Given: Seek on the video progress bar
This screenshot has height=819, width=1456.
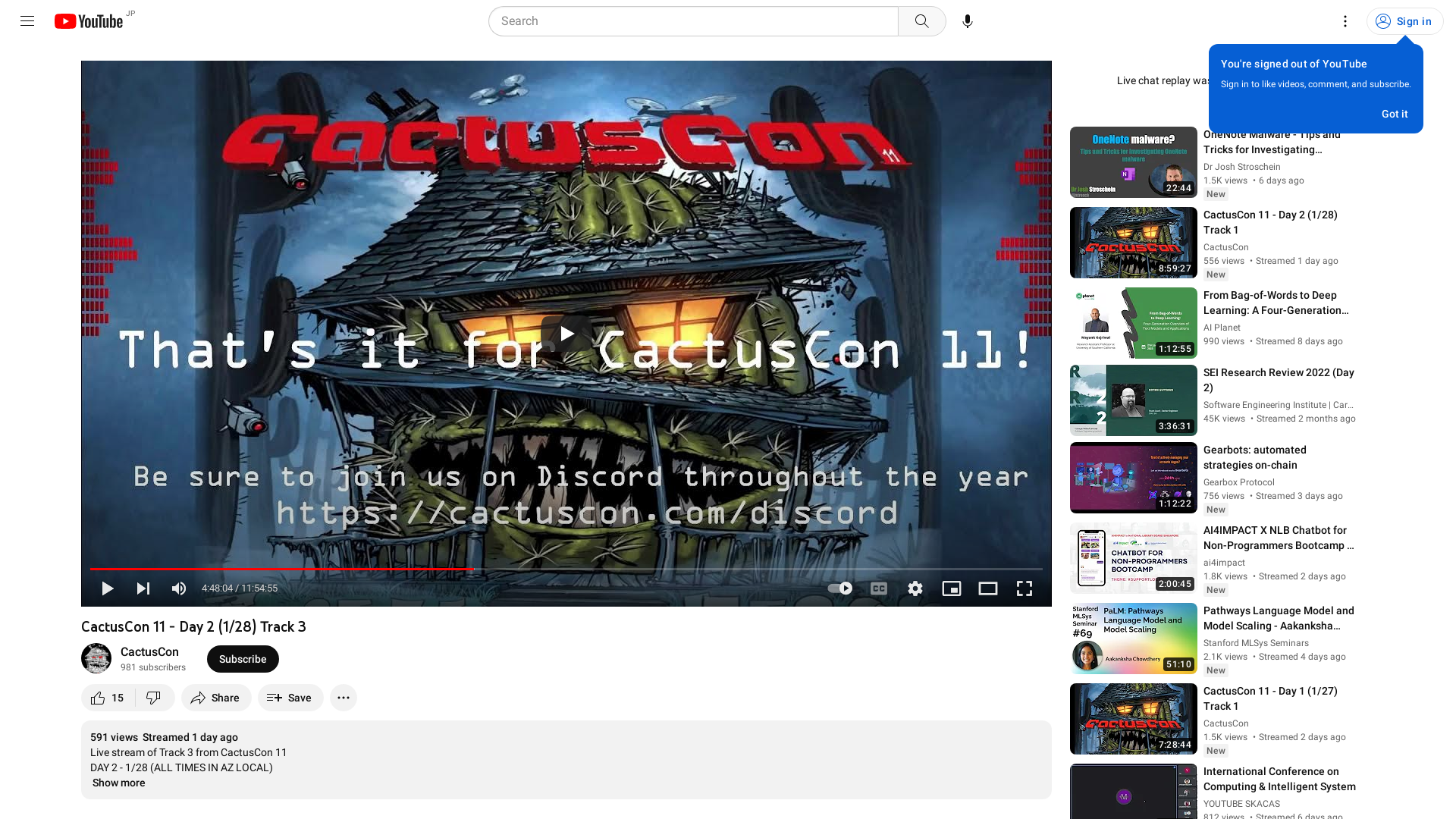Looking at the screenshot, I should (566, 569).
